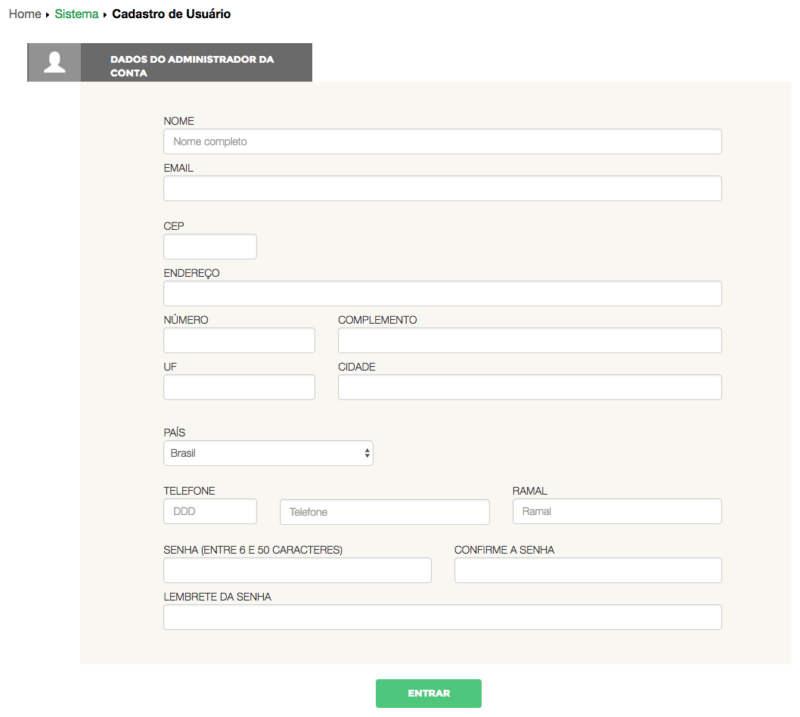
Task: Focus the ENDEREÇO address field
Action: pos(442,293)
